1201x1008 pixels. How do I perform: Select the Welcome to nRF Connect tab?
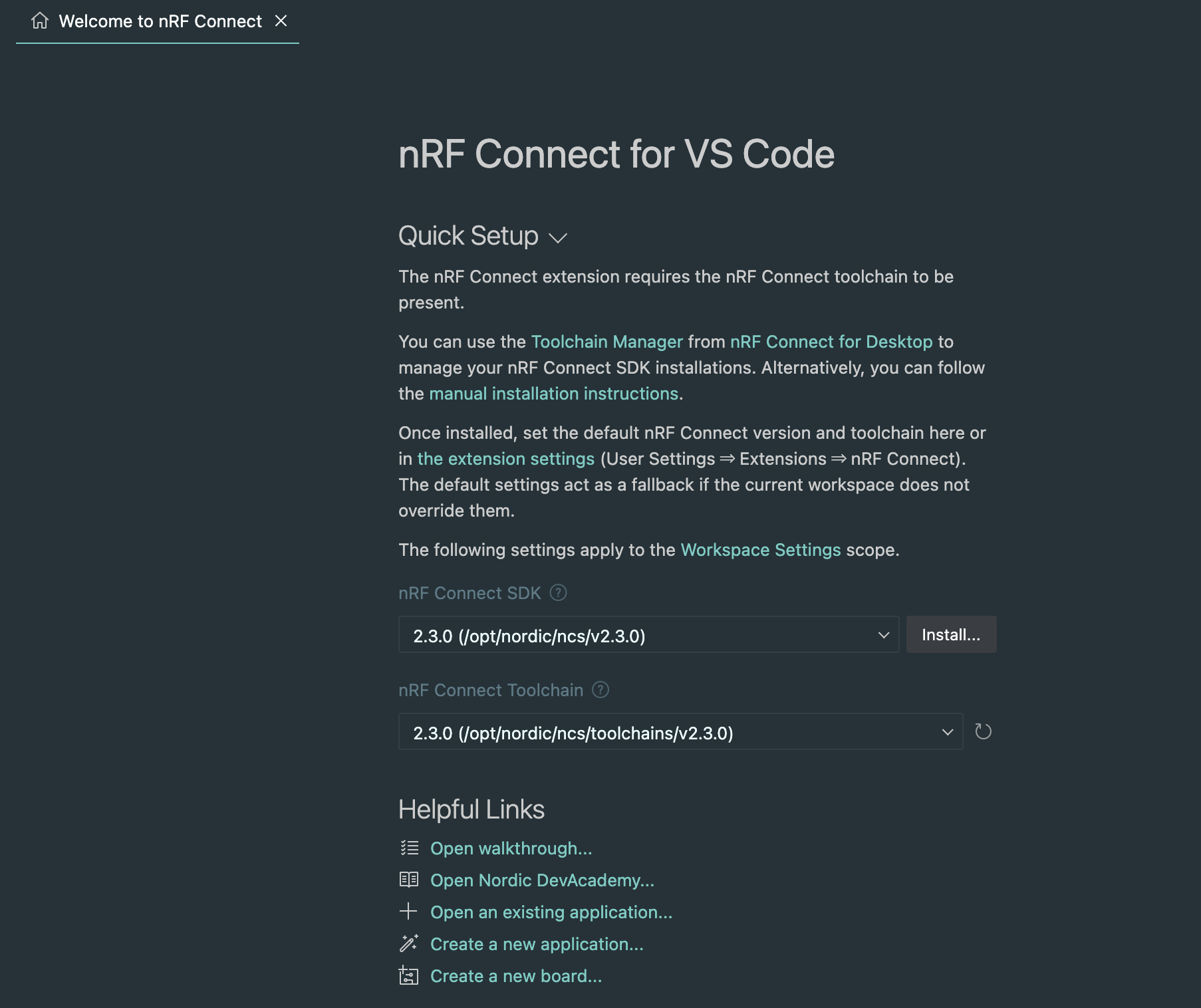158,21
